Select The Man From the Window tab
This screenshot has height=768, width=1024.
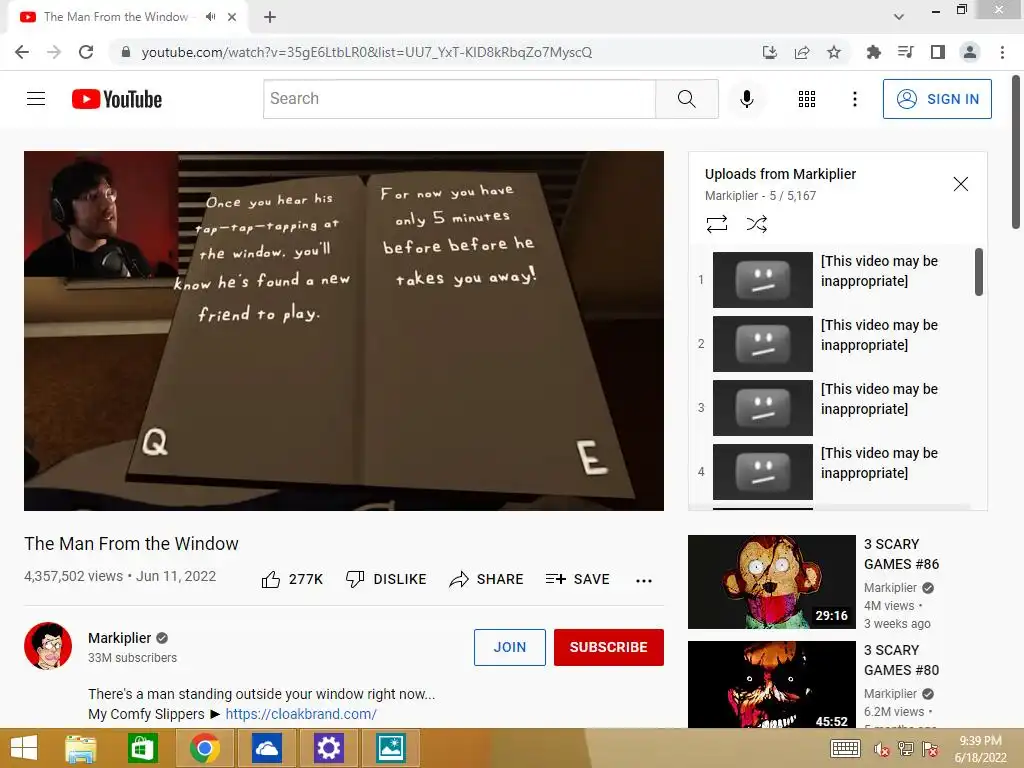tap(128, 17)
